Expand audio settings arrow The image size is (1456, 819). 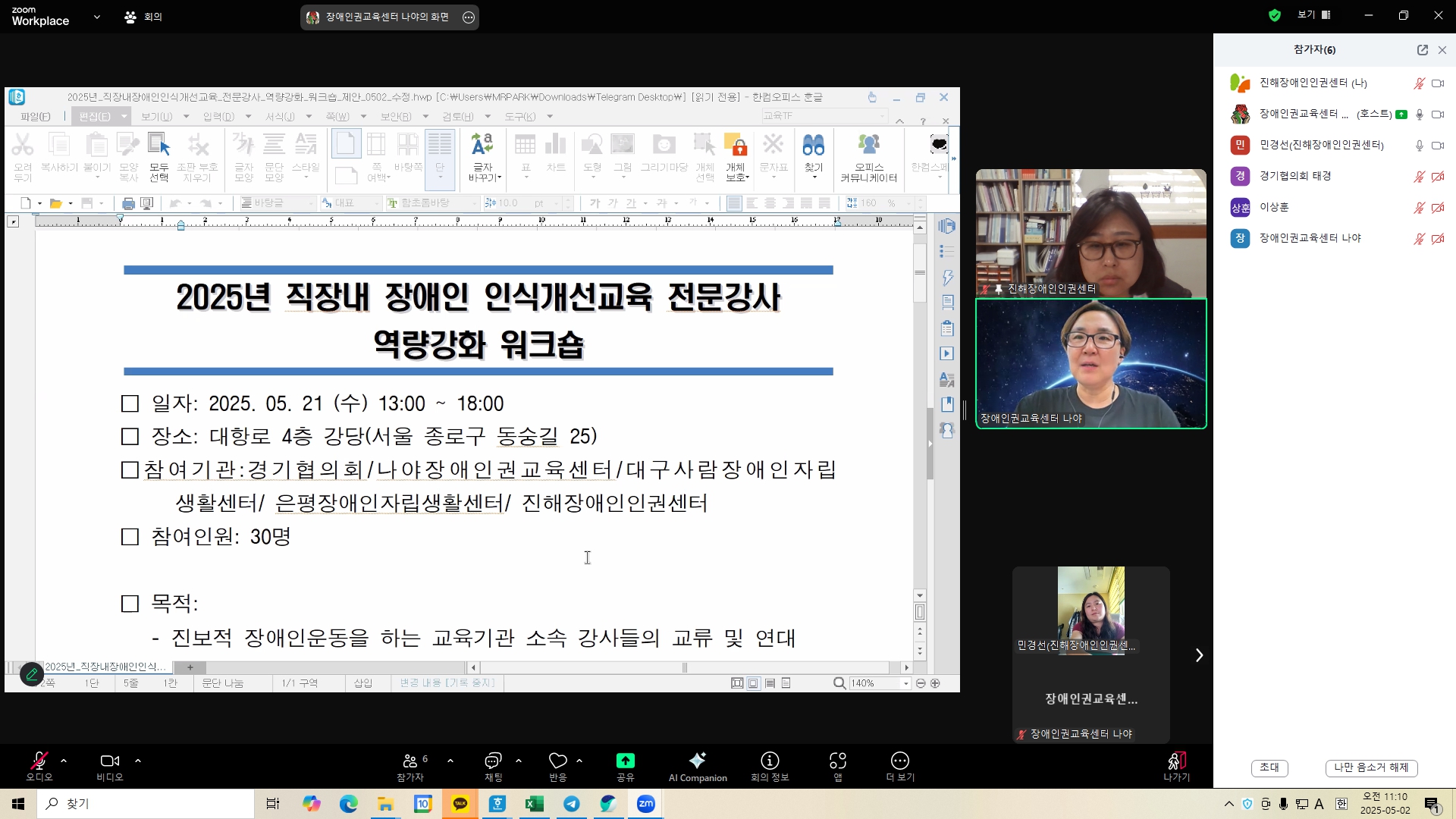[64, 761]
